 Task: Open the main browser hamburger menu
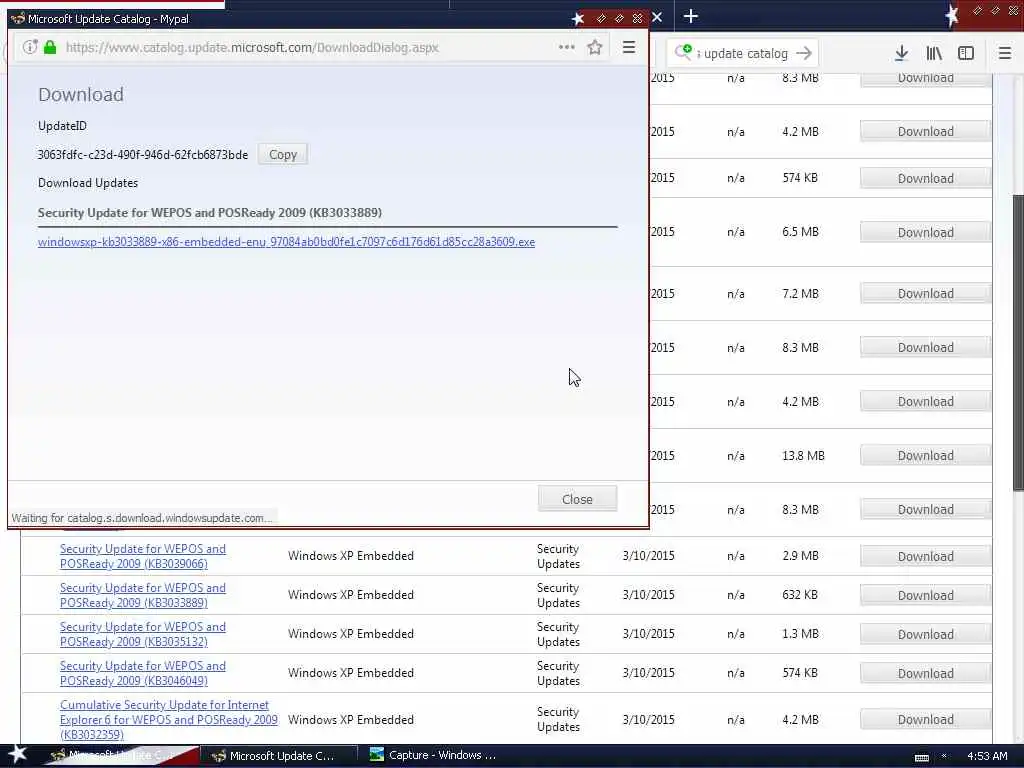(1005, 53)
